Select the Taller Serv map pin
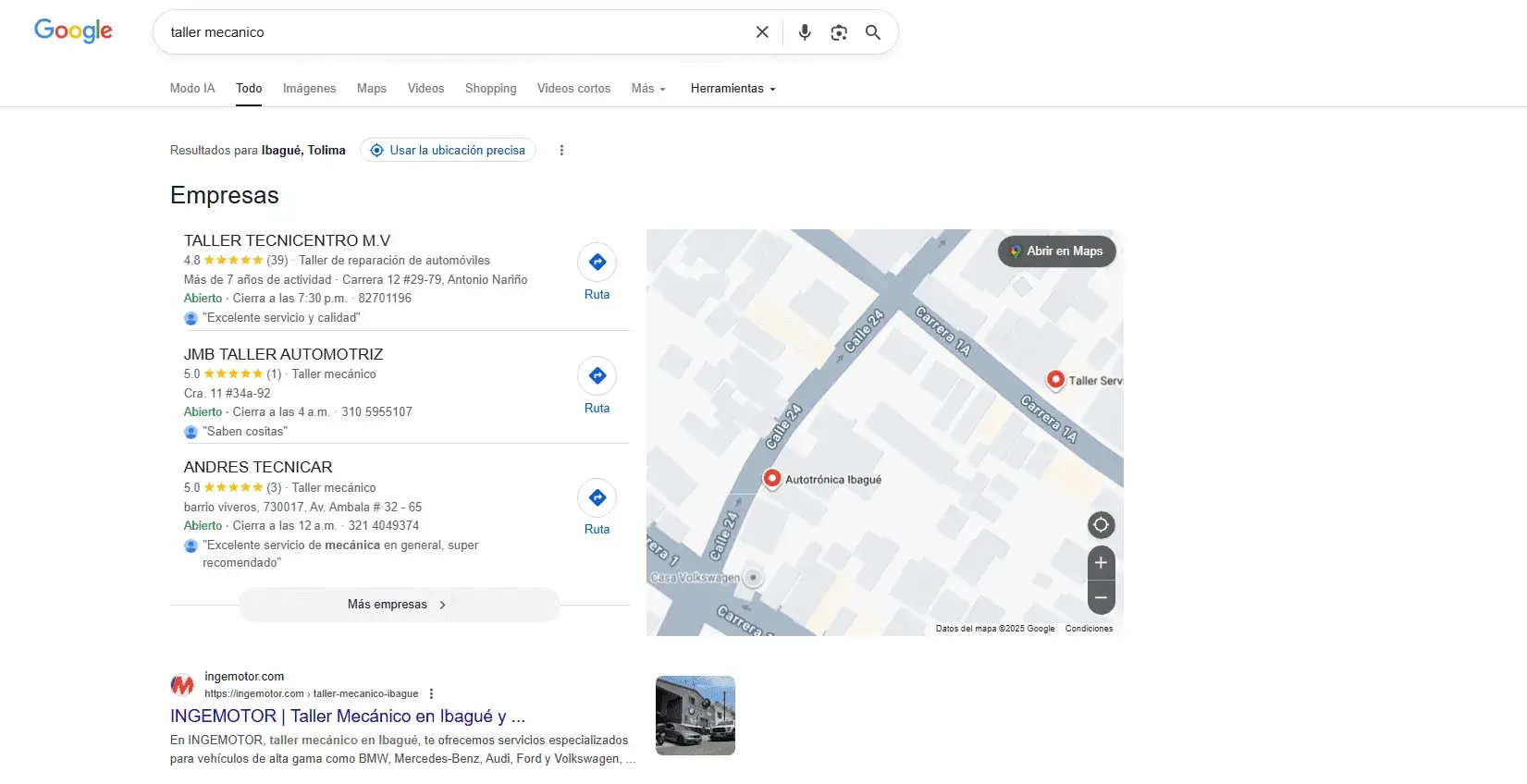1527x784 pixels. tap(1055, 379)
